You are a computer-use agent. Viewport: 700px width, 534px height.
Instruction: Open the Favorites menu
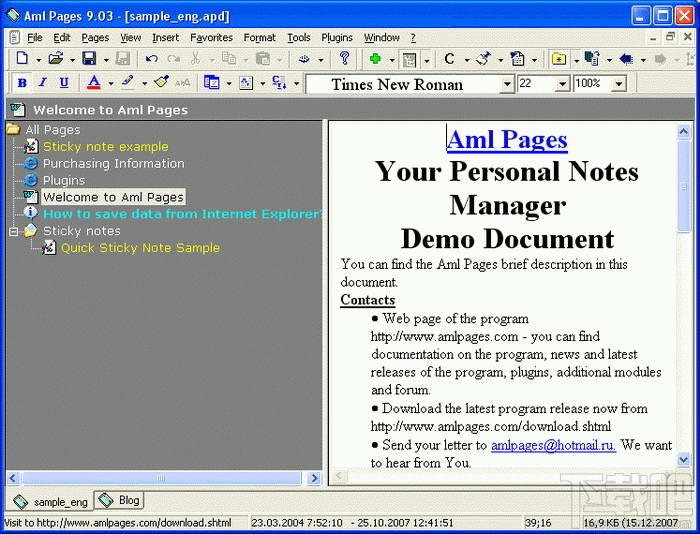[211, 38]
